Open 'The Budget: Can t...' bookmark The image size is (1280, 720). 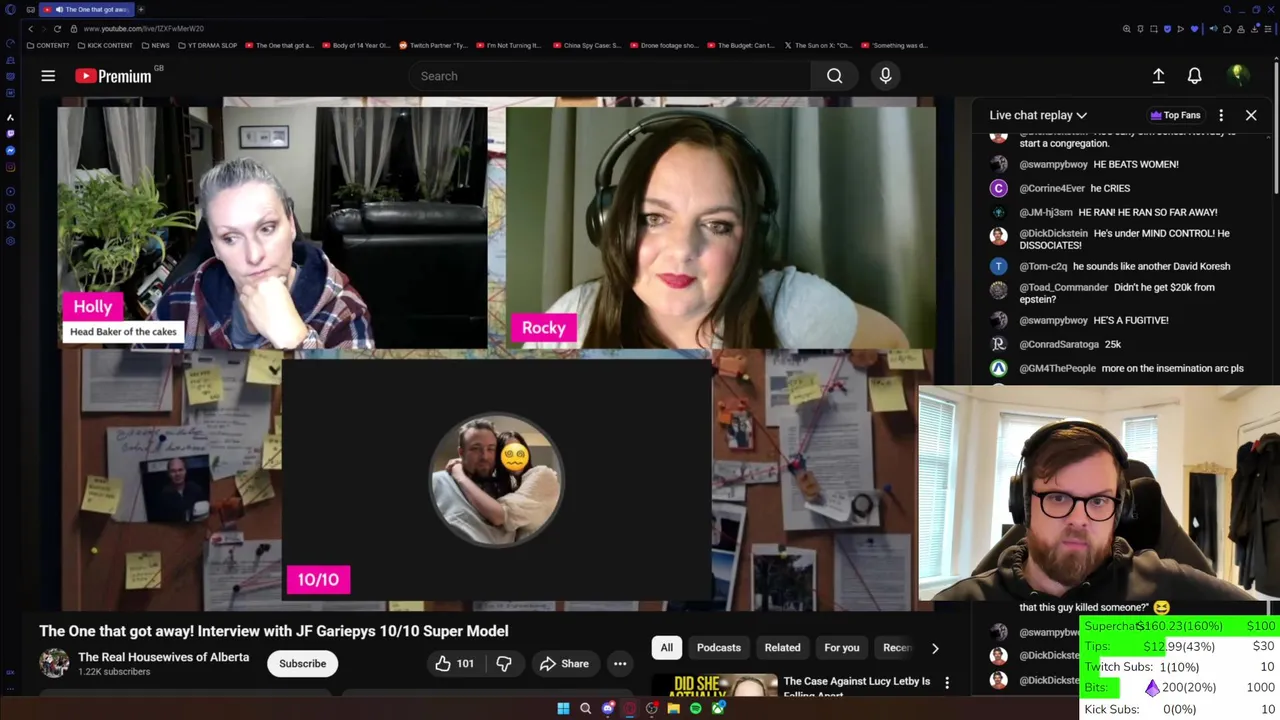tap(741, 45)
